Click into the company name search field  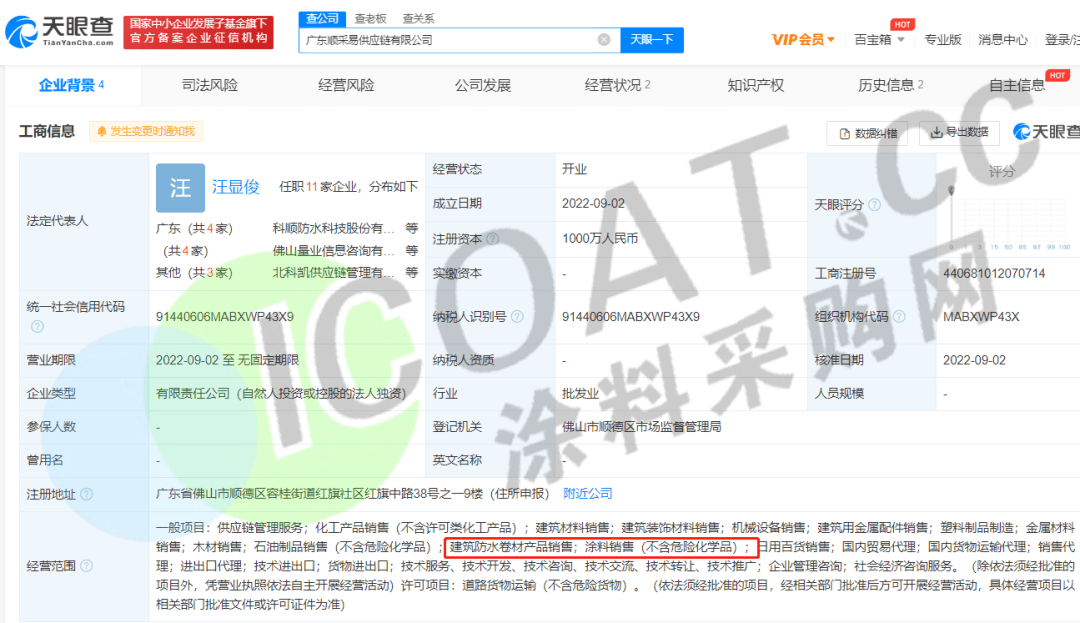coord(450,40)
